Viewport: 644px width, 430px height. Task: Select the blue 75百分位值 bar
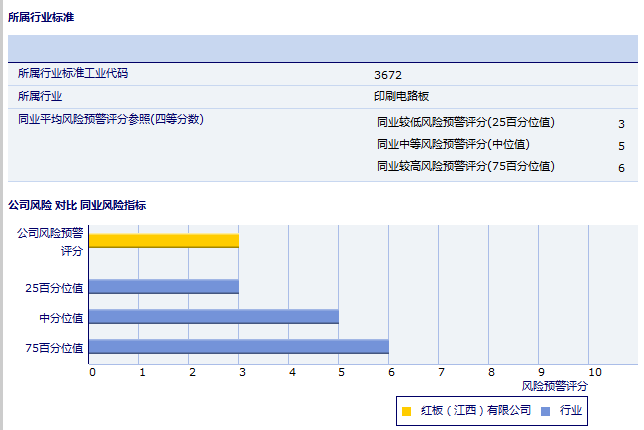pyautogui.click(x=239, y=347)
